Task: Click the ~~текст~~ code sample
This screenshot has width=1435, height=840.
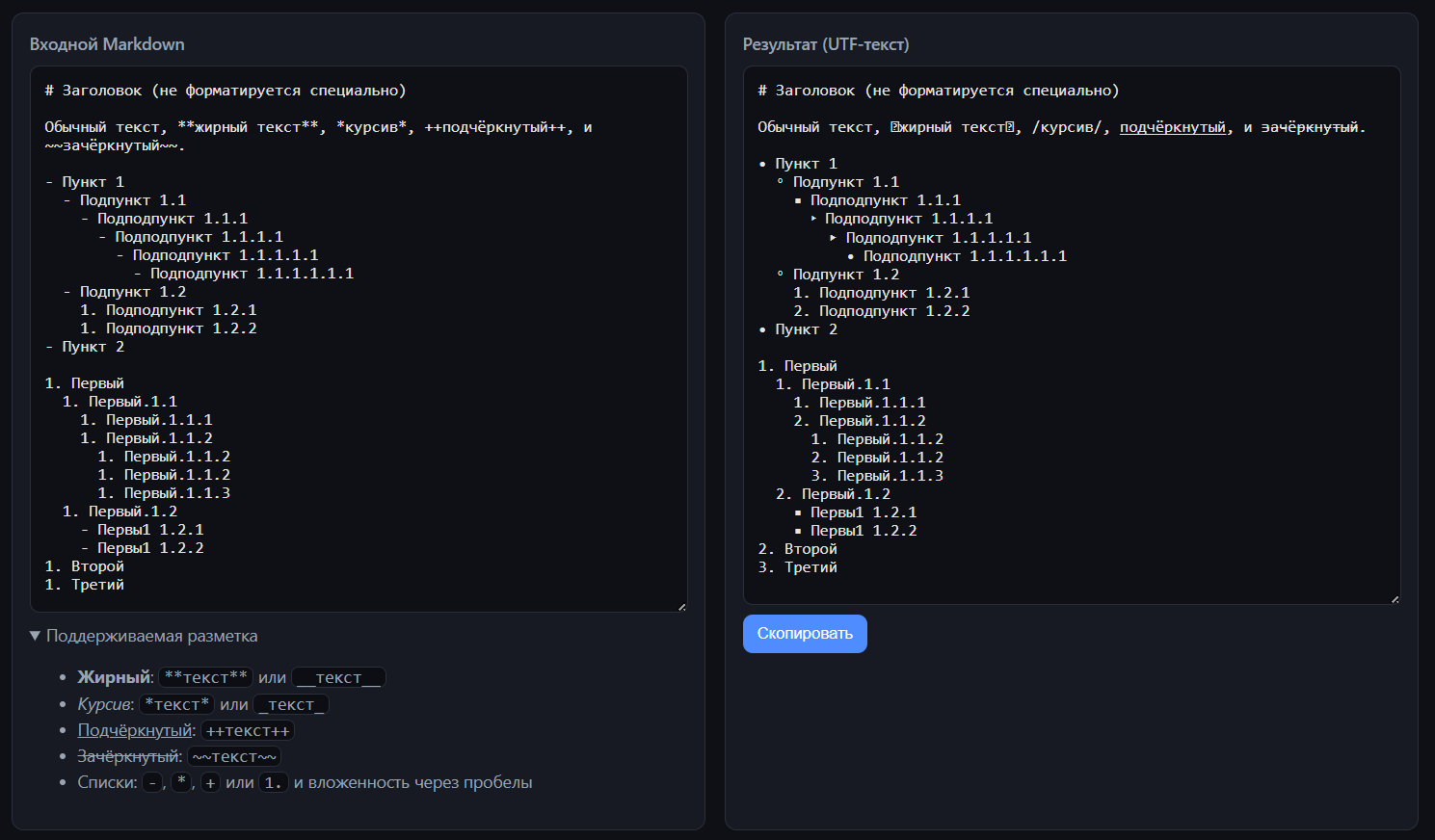Action: tap(234, 756)
